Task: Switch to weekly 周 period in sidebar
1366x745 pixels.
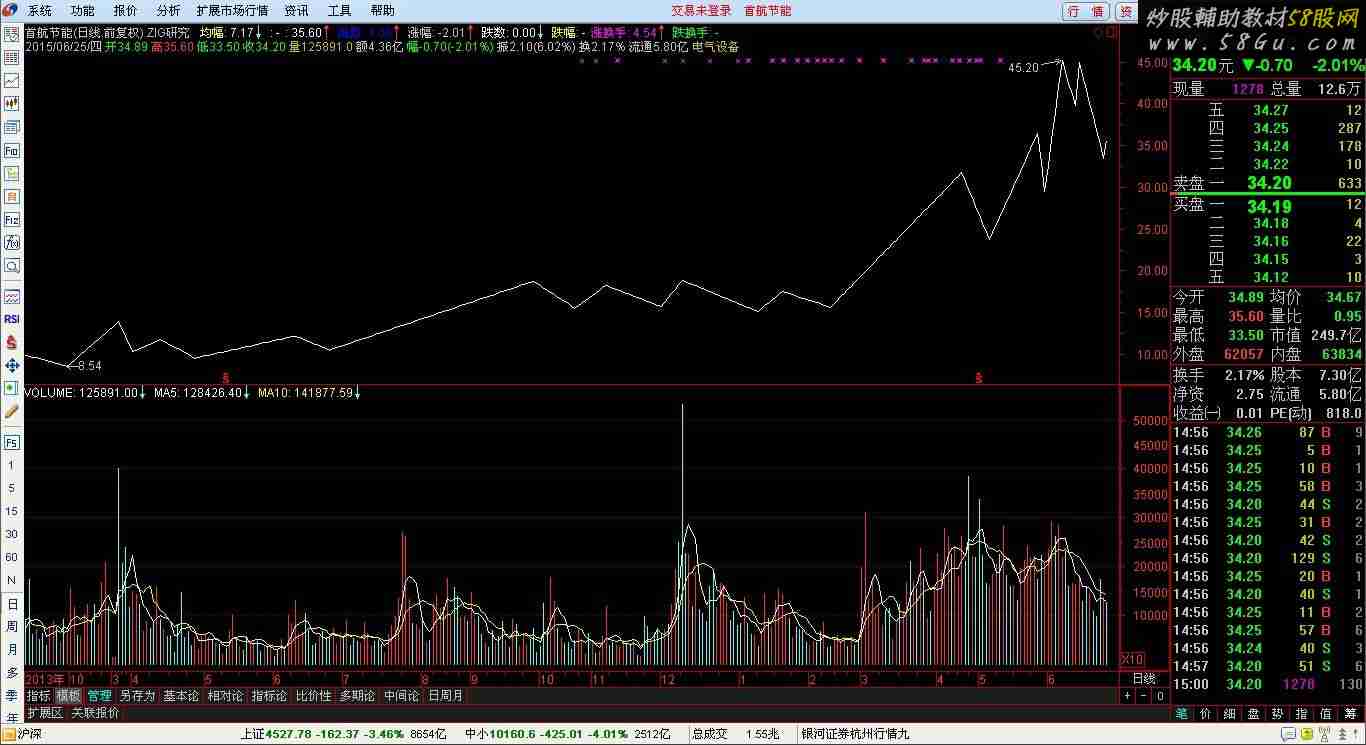Action: pos(12,626)
